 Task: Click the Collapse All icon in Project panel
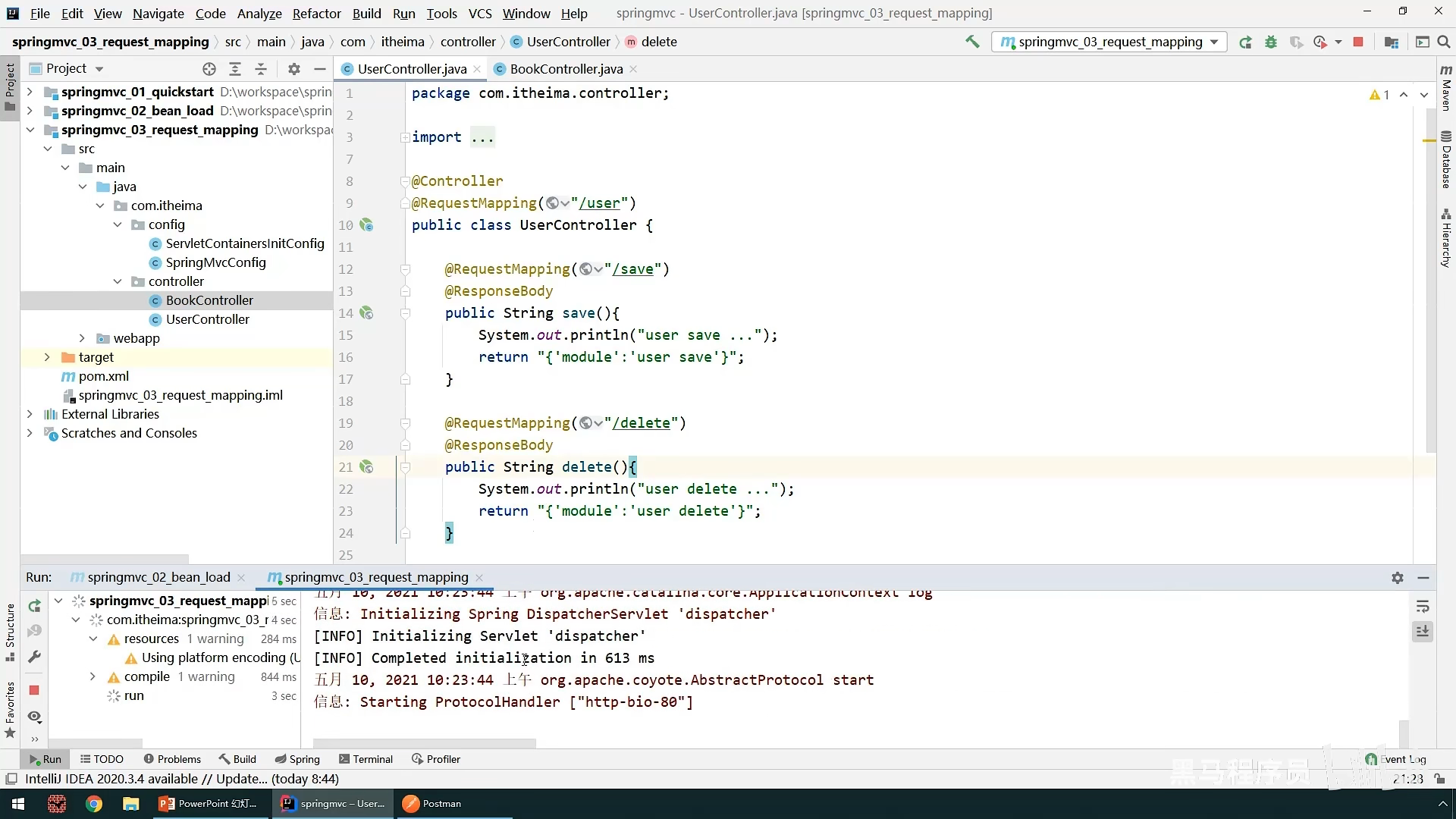pos(261,69)
